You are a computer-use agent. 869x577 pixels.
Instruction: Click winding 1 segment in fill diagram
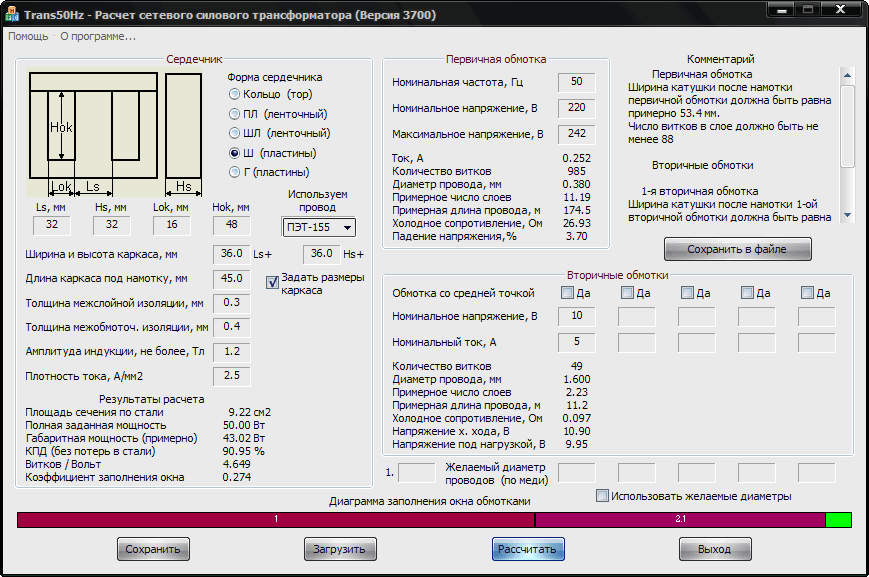[x=276, y=519]
